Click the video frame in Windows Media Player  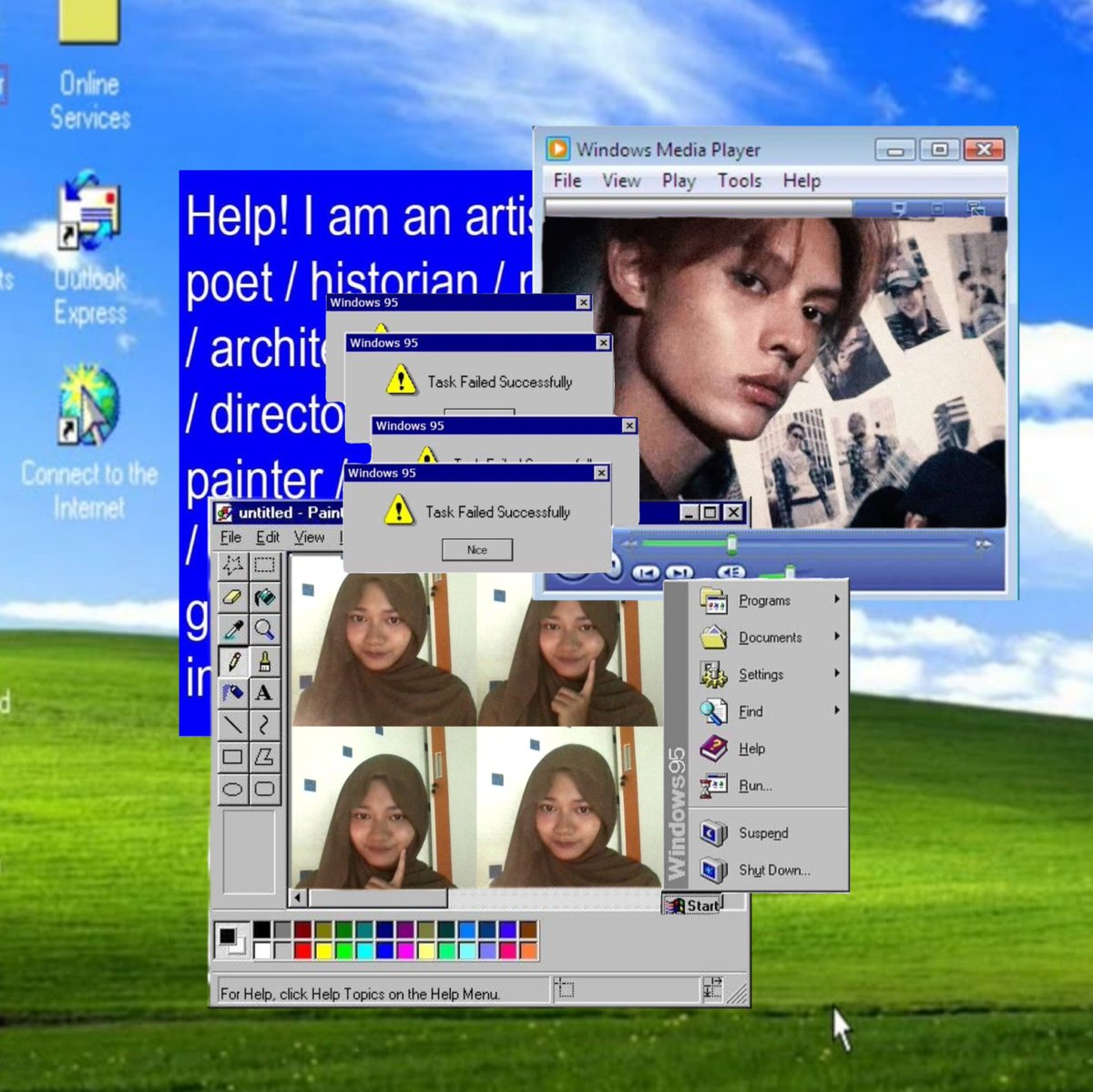pos(775,372)
